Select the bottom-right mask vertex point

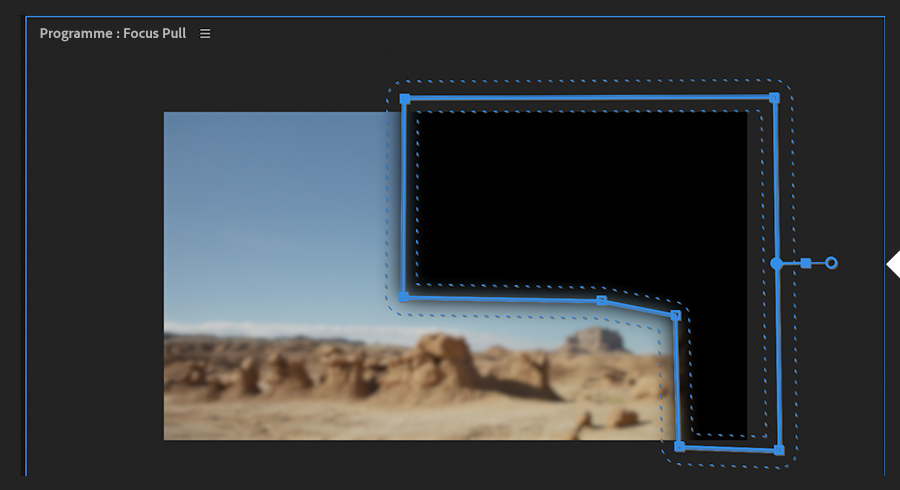(779, 450)
